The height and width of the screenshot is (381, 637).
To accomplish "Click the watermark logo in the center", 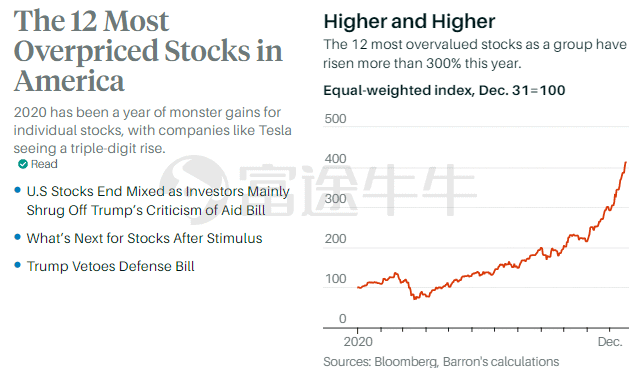I will coord(196,190).
